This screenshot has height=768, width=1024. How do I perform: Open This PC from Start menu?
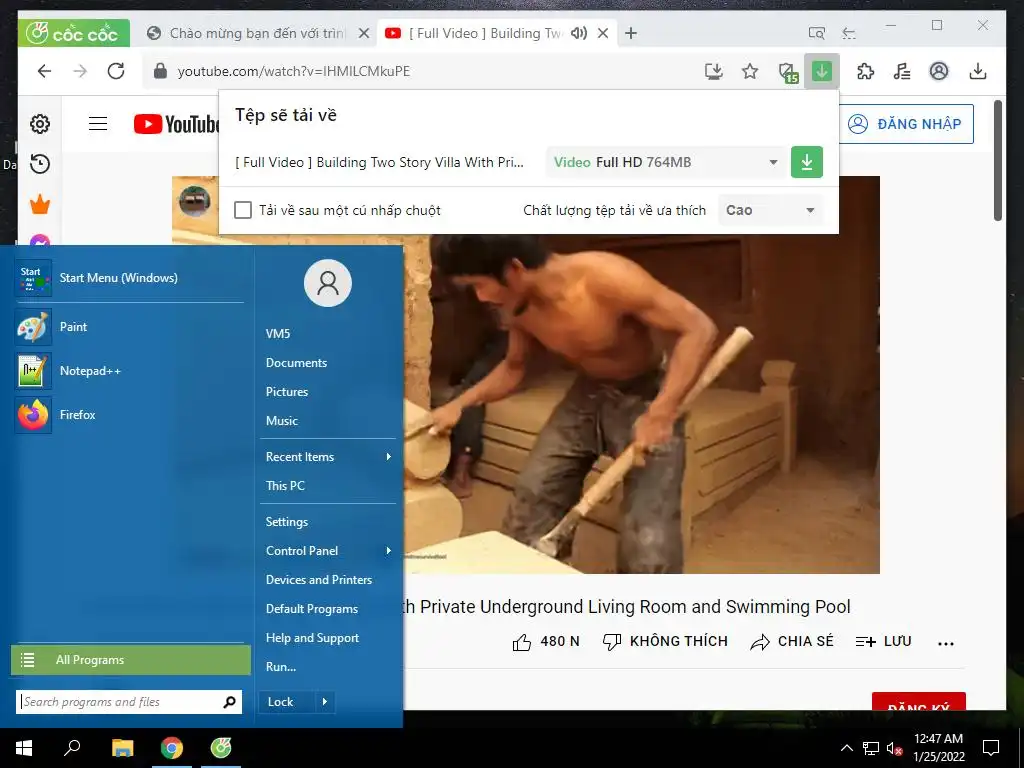(285, 485)
